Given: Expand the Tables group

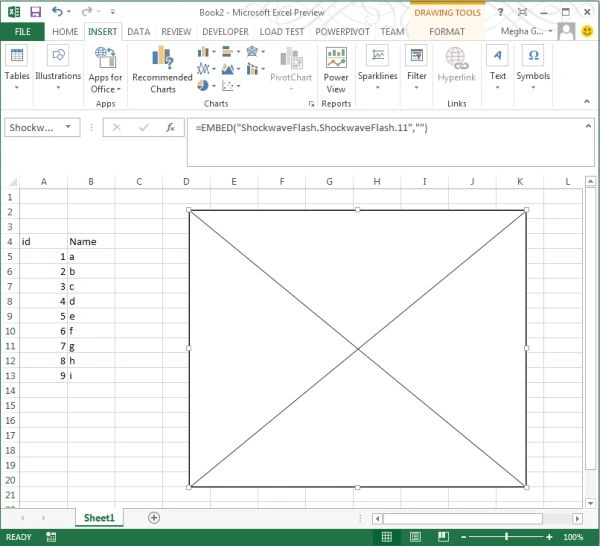Looking at the screenshot, I should [x=17, y=67].
